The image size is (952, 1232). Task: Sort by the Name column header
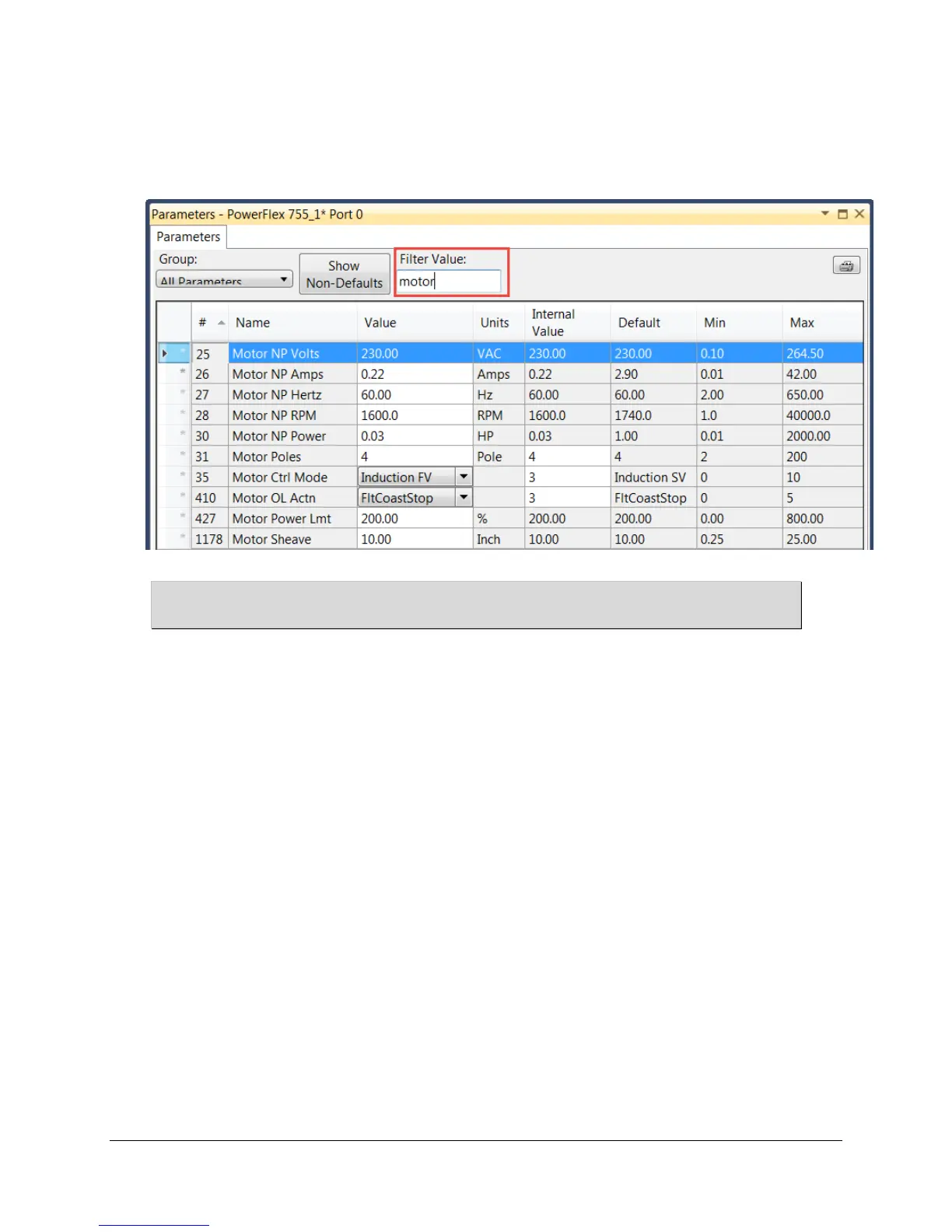[292, 322]
